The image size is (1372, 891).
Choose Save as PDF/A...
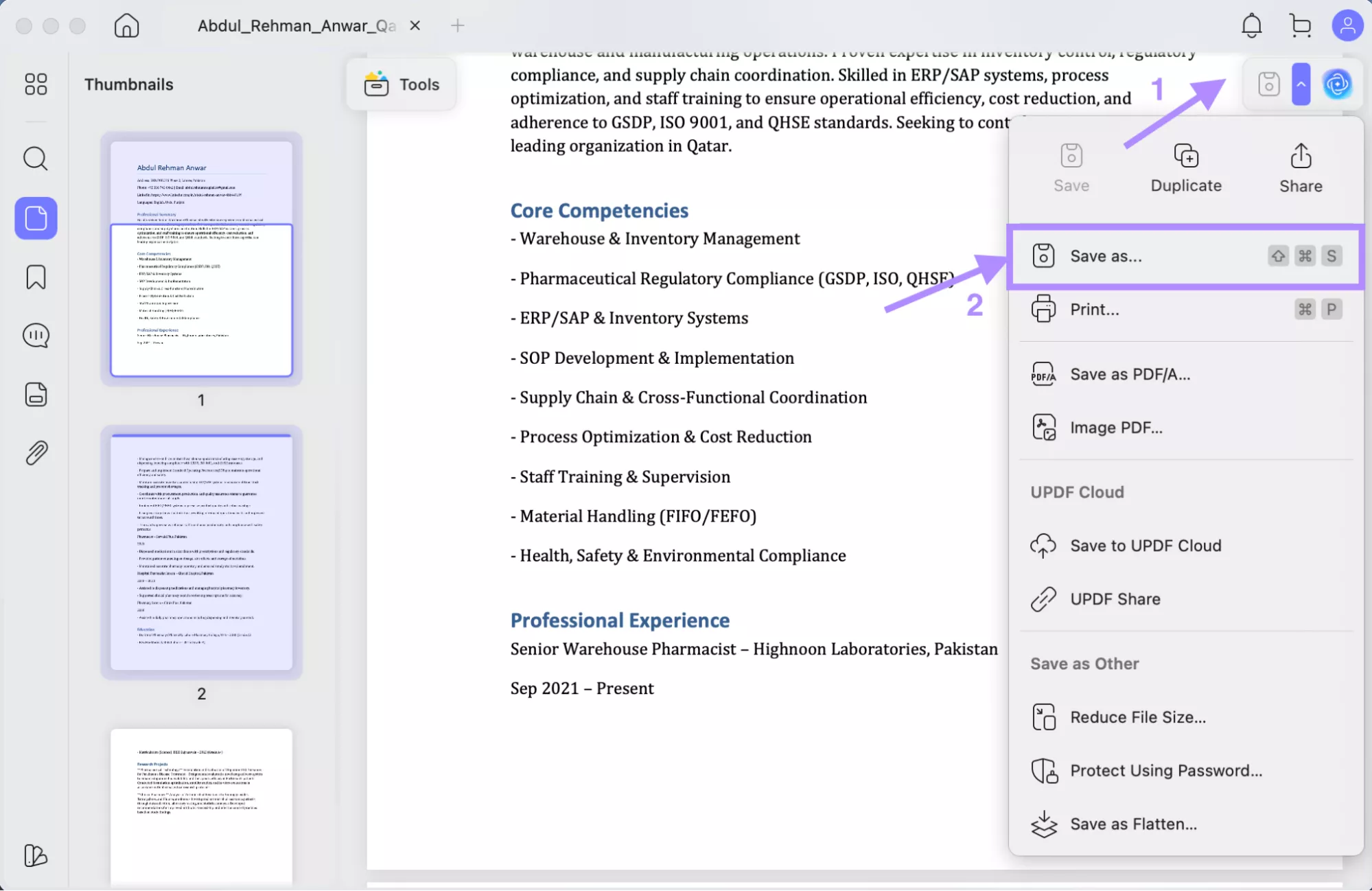click(x=1185, y=374)
